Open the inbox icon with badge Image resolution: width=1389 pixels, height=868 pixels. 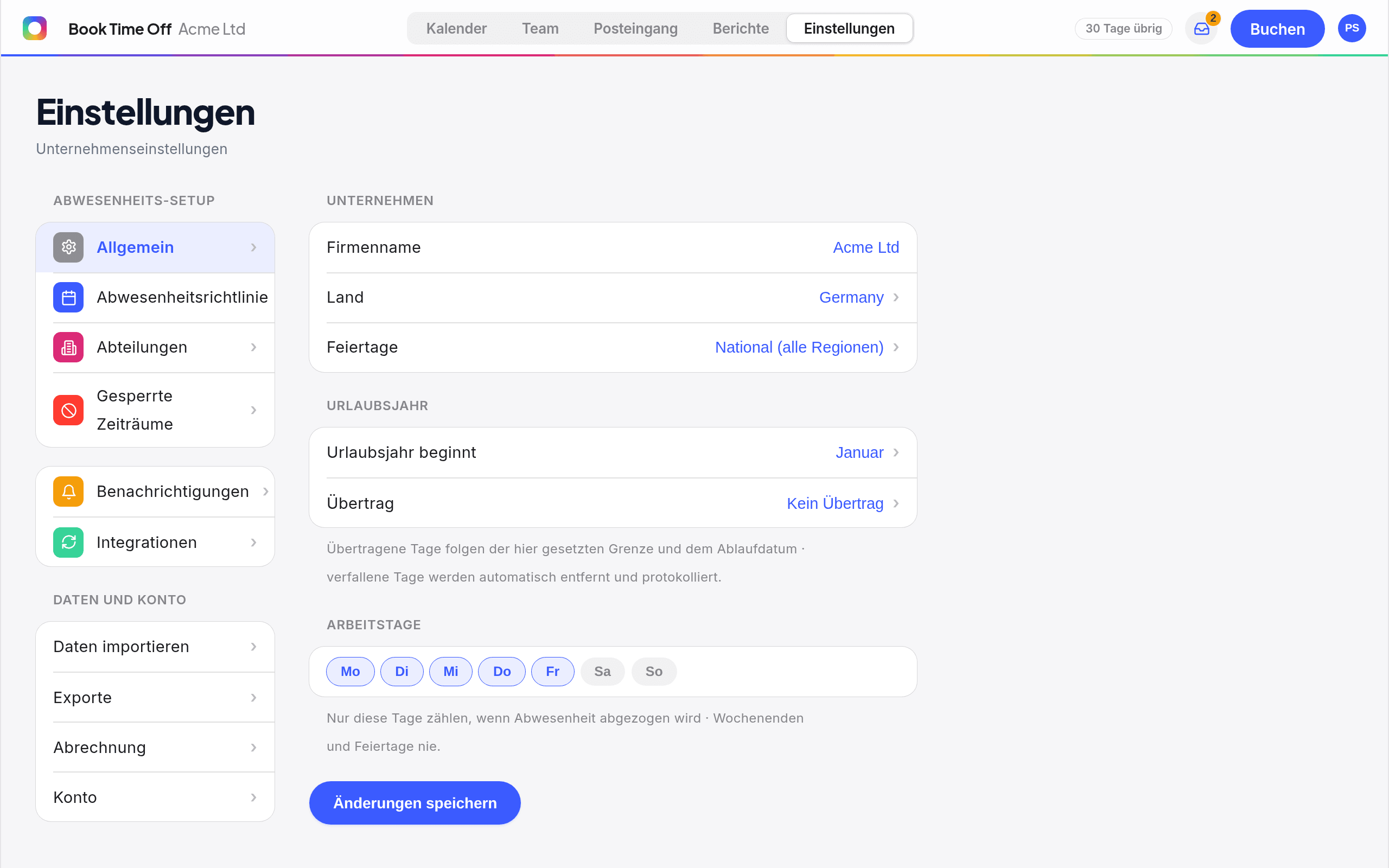pos(1201,29)
